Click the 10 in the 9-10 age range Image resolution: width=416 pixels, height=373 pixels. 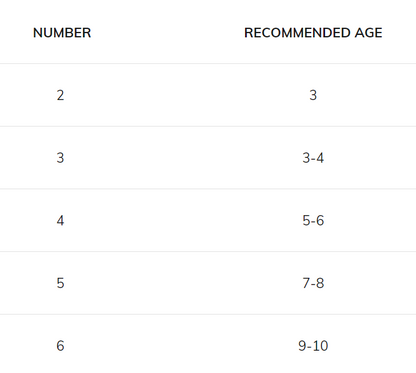320,346
